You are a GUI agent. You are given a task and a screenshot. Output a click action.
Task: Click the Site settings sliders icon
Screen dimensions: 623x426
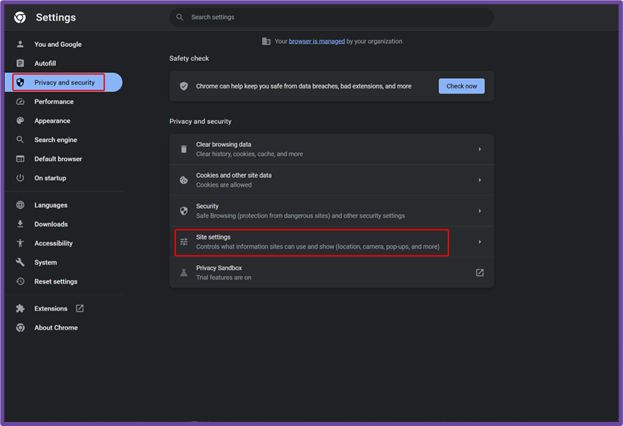[184, 242]
